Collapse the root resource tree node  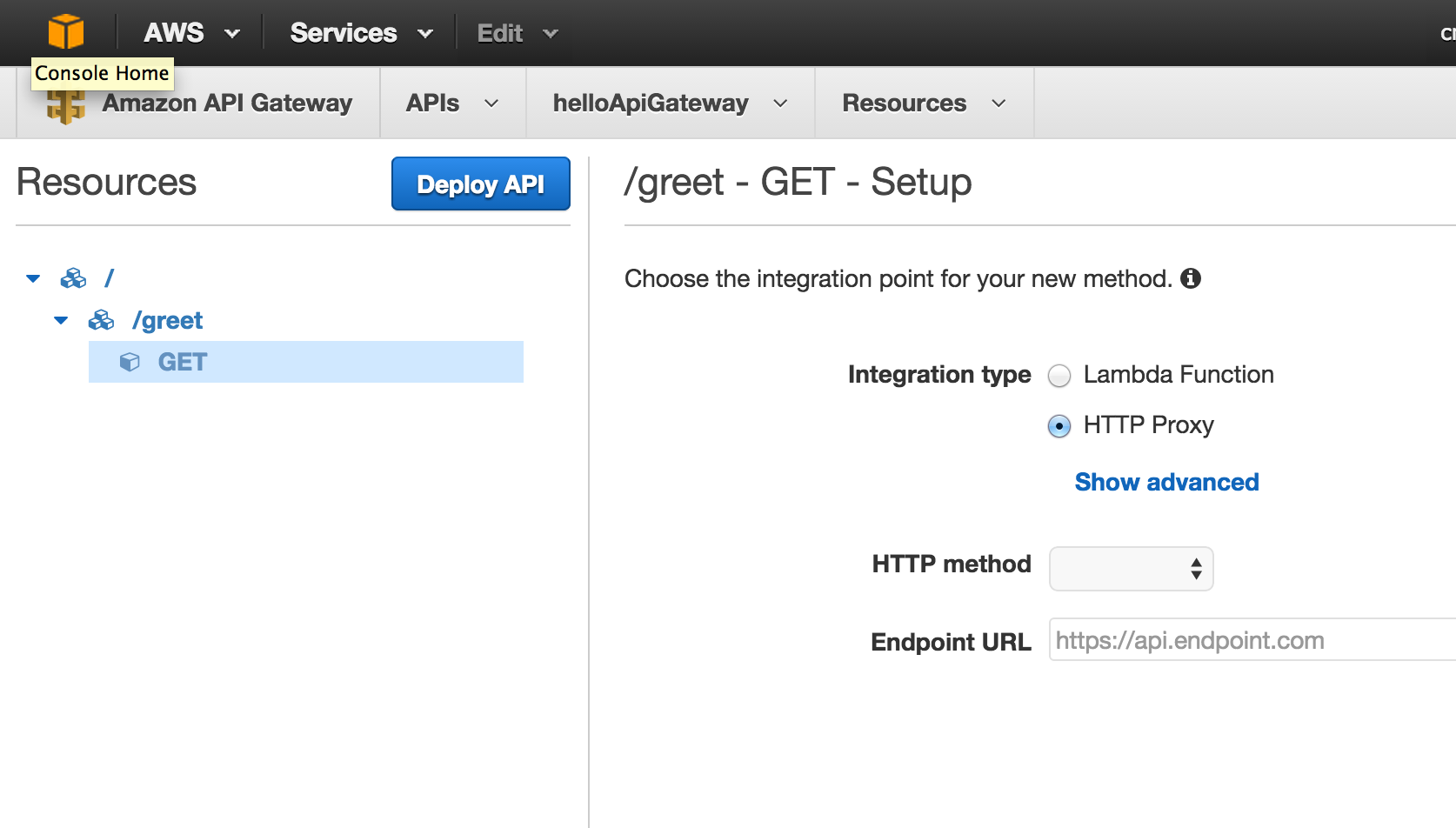click(33, 278)
